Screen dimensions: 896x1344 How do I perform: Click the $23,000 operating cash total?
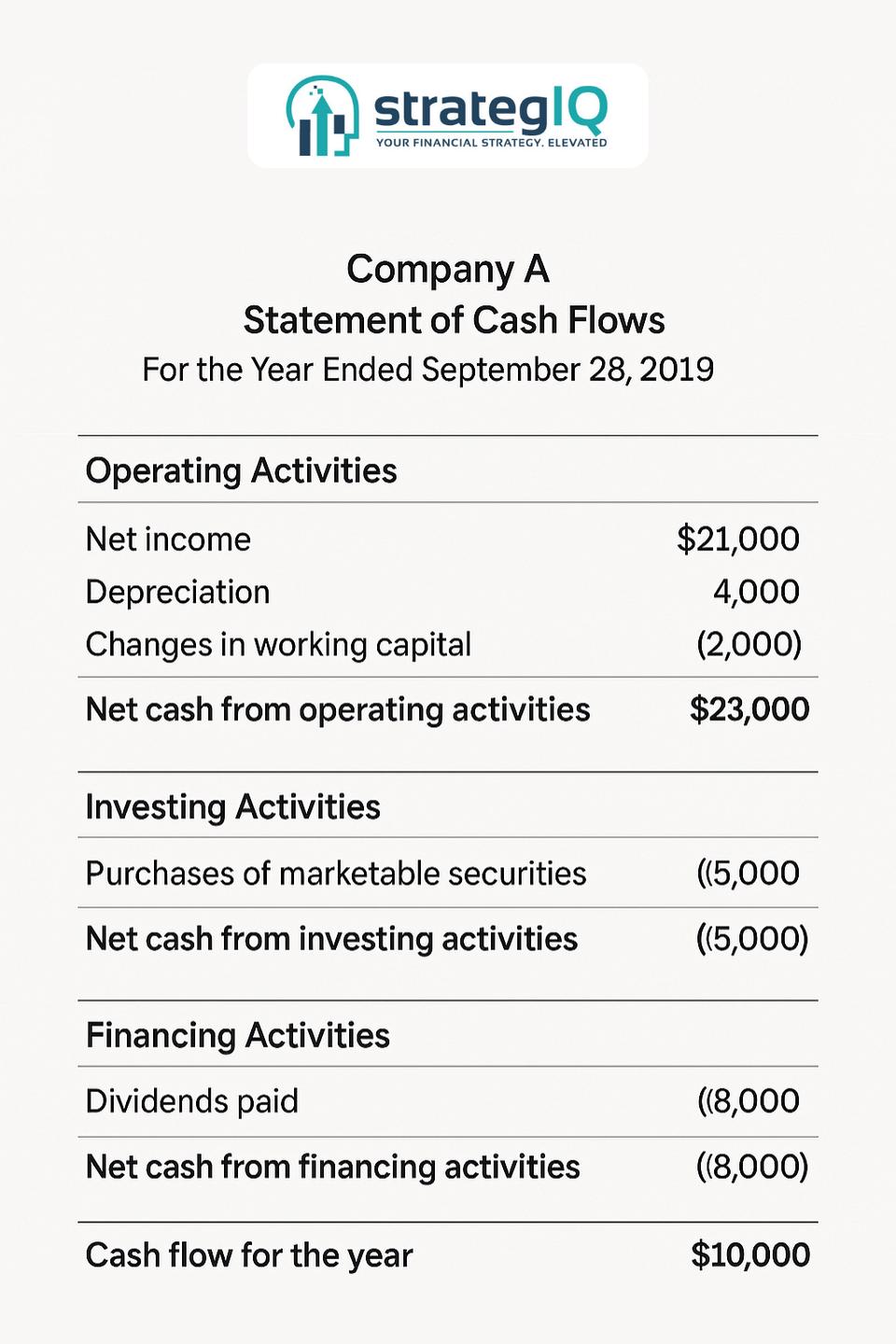749,709
